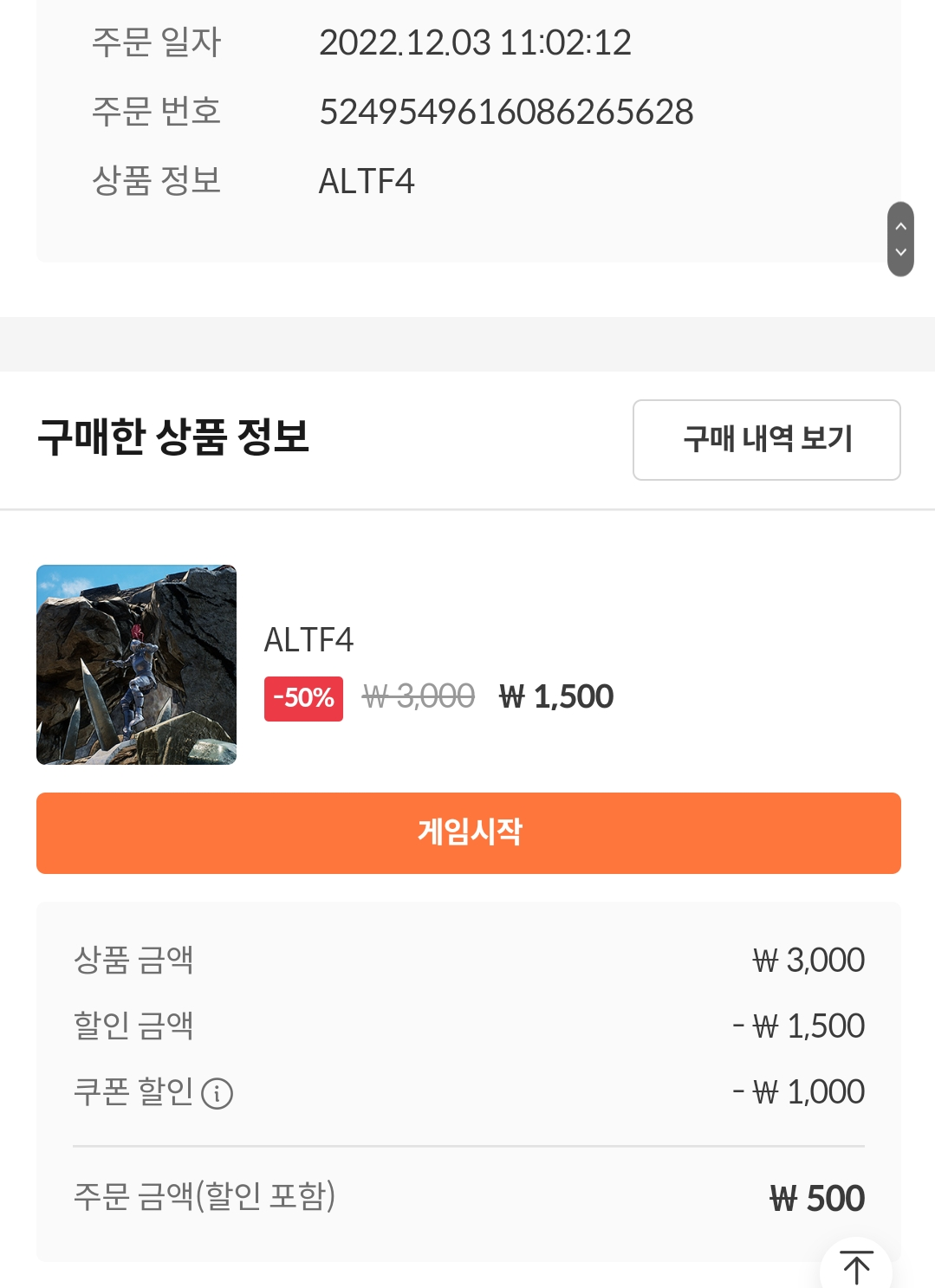This screenshot has width=935, height=1288.
Task: Click the red -50% discount badge
Action: (x=303, y=698)
